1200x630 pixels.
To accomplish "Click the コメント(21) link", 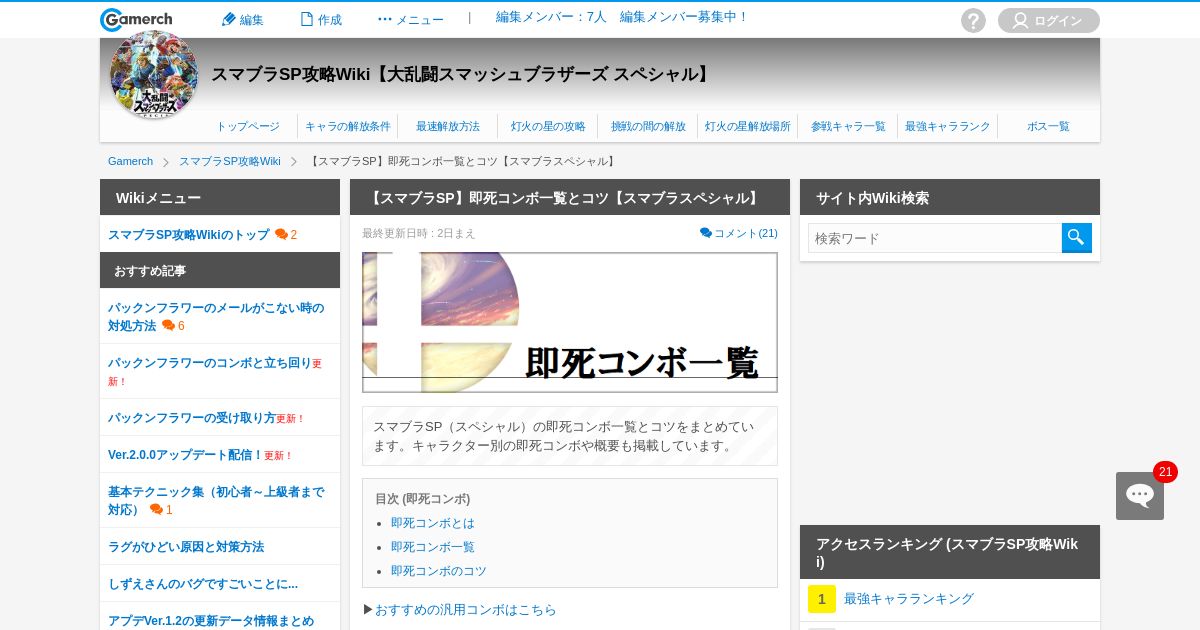I will (x=739, y=233).
